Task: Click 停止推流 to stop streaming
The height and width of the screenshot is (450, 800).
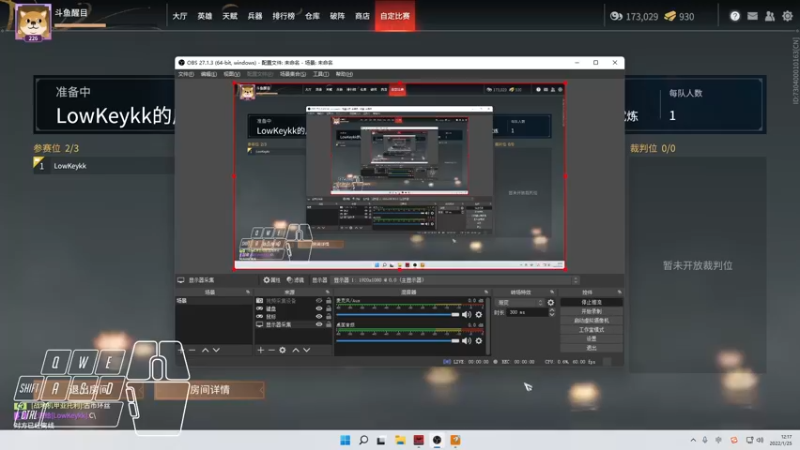Action: pos(591,303)
